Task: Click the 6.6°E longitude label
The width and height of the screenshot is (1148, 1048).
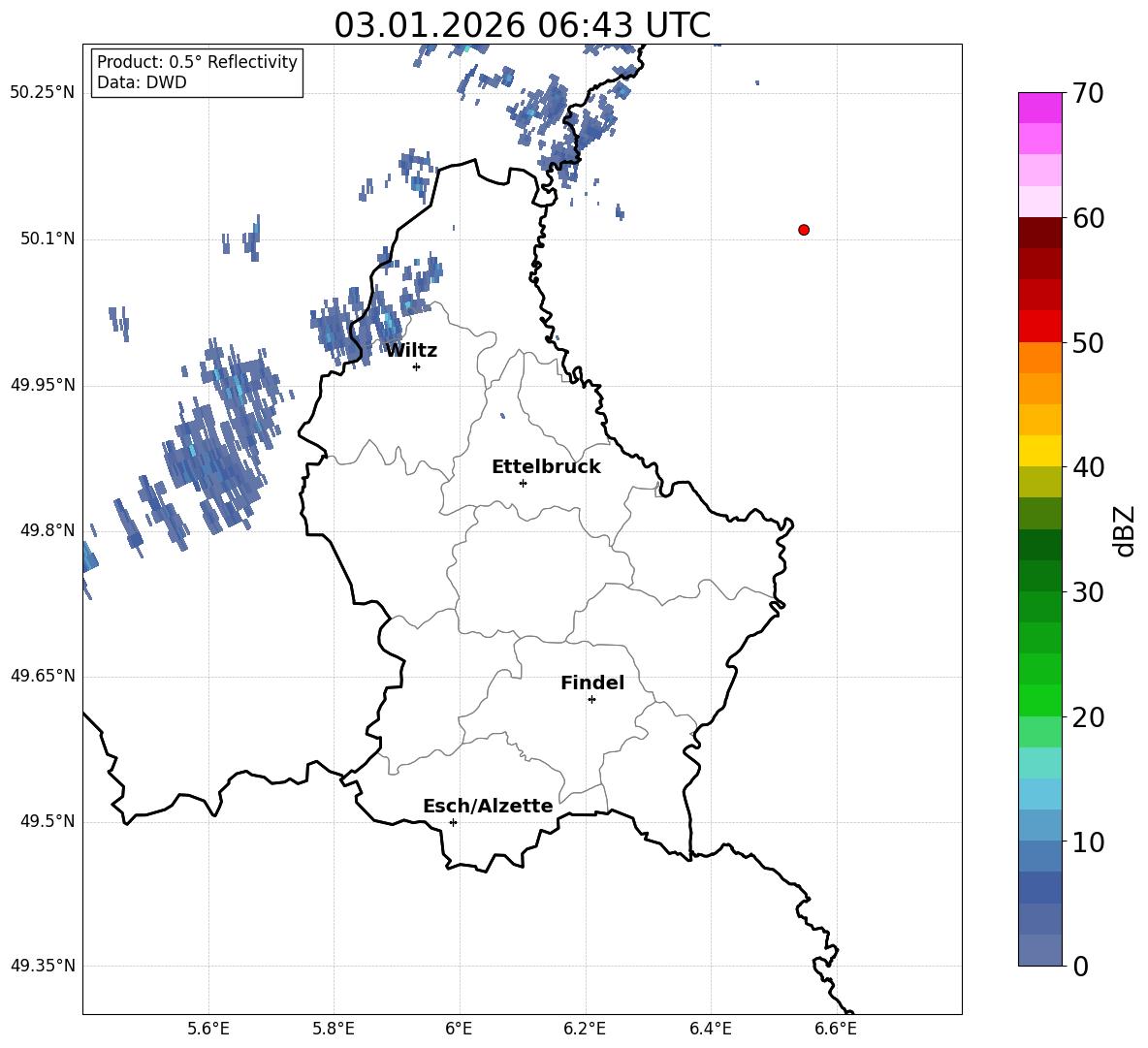Action: [x=836, y=1030]
